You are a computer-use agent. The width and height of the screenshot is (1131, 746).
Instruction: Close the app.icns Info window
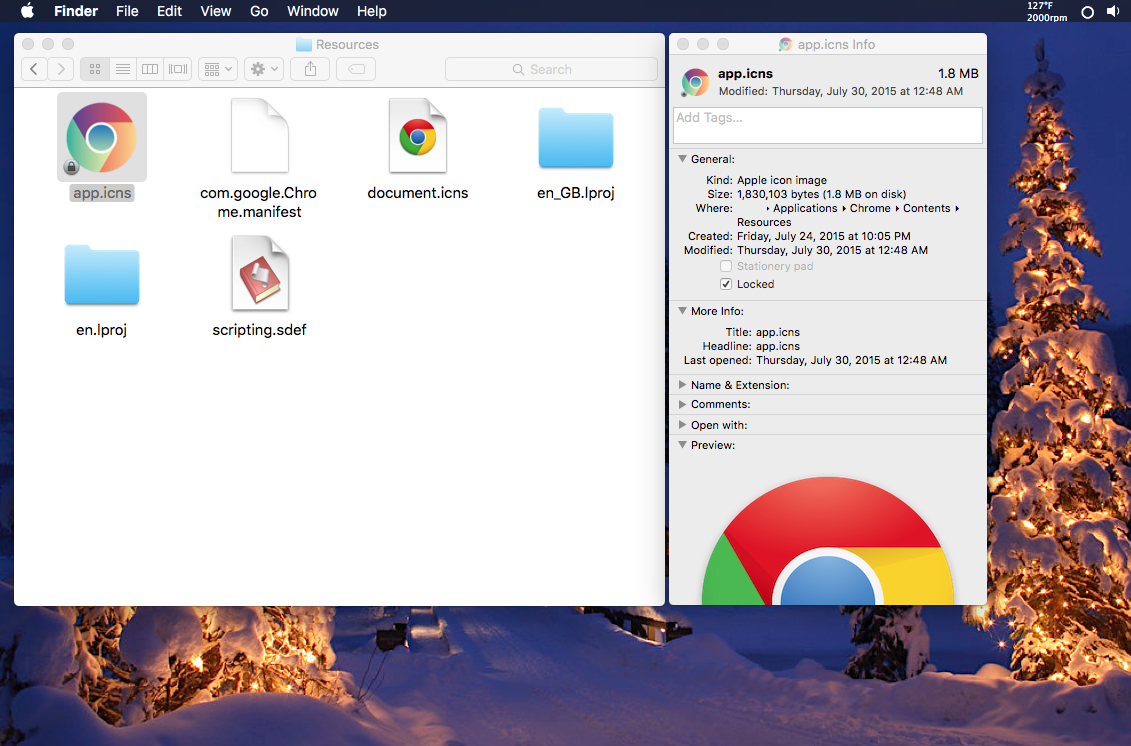pyautogui.click(x=683, y=44)
